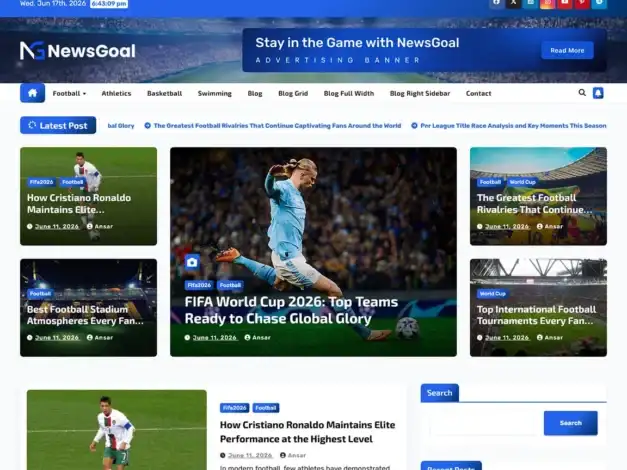This screenshot has width=627, height=470.
Task: Click Fifa2026 tag on featured World Cup post
Action: (x=199, y=285)
